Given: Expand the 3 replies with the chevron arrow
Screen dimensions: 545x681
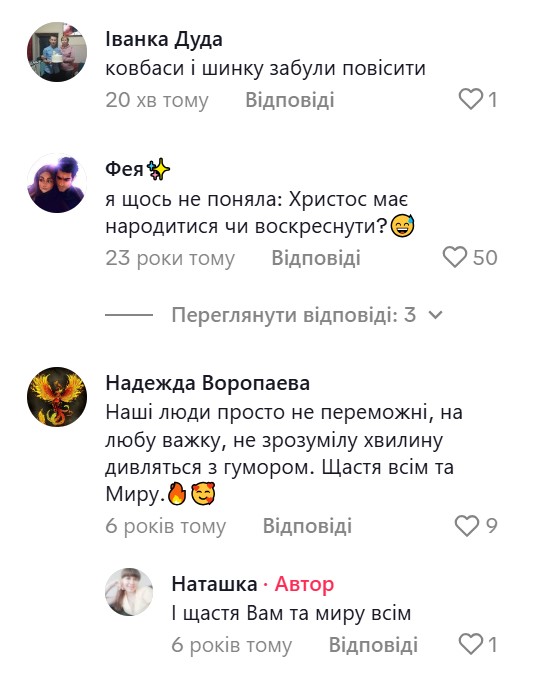Looking at the screenshot, I should click(x=435, y=315).
